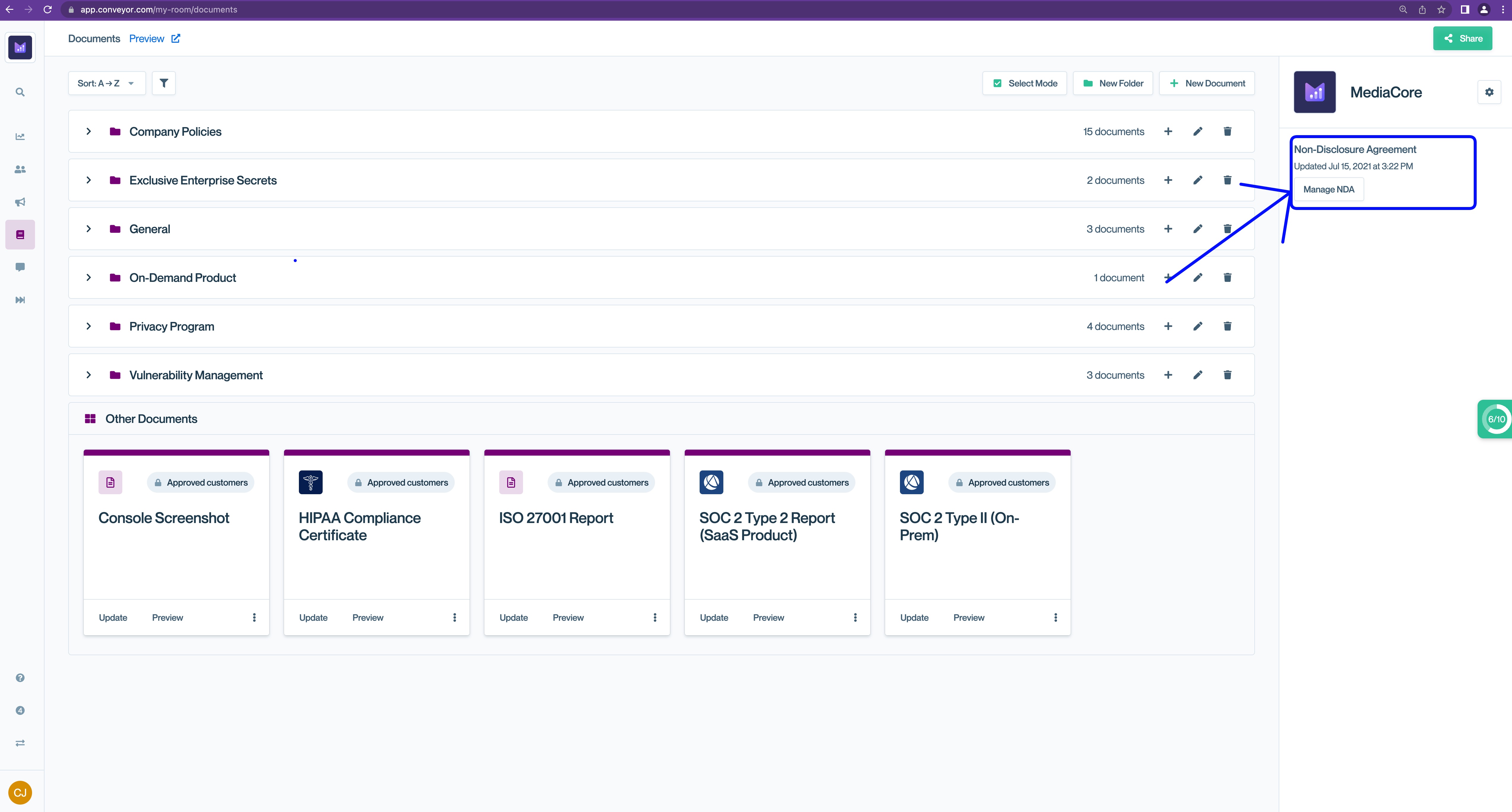The image size is (1512, 812).
Task: Open the 6/10 progress indicator
Action: (x=1496, y=419)
